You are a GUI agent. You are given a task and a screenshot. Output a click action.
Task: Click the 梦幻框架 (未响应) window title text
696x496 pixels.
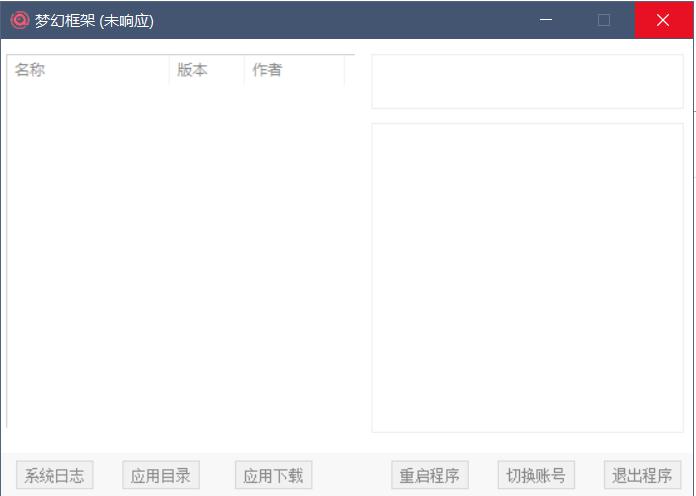tap(94, 20)
